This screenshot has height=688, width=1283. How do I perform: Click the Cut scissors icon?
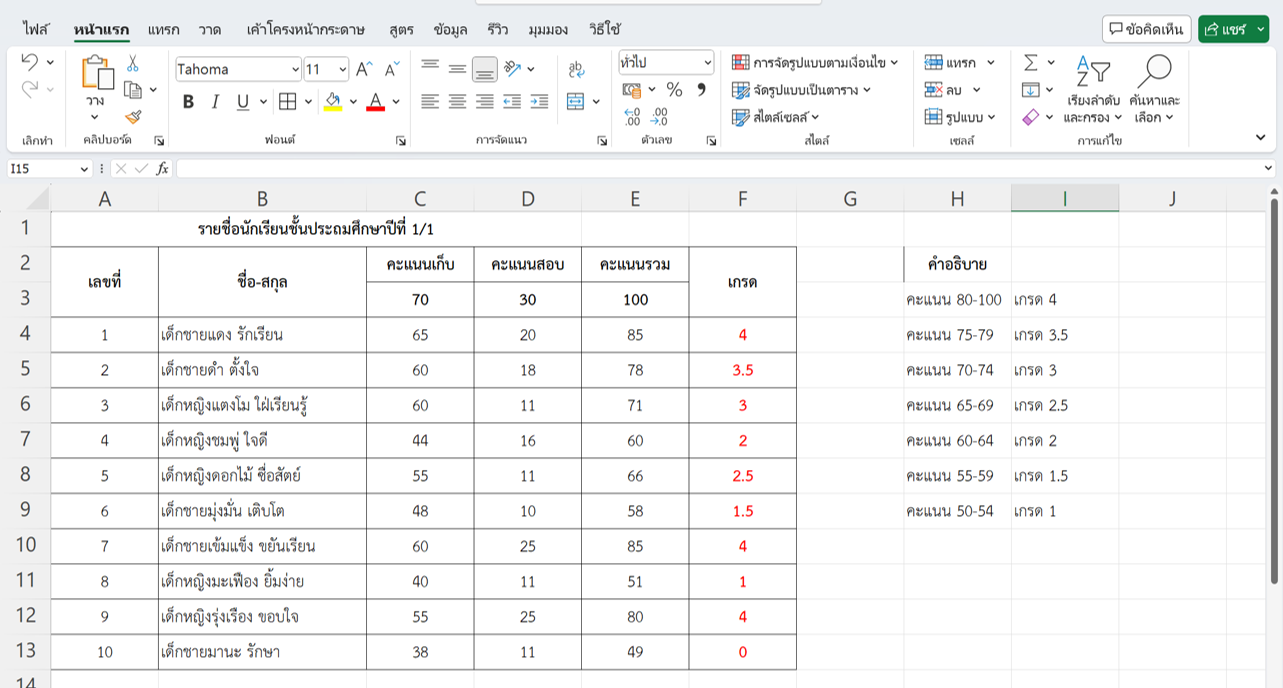click(133, 64)
